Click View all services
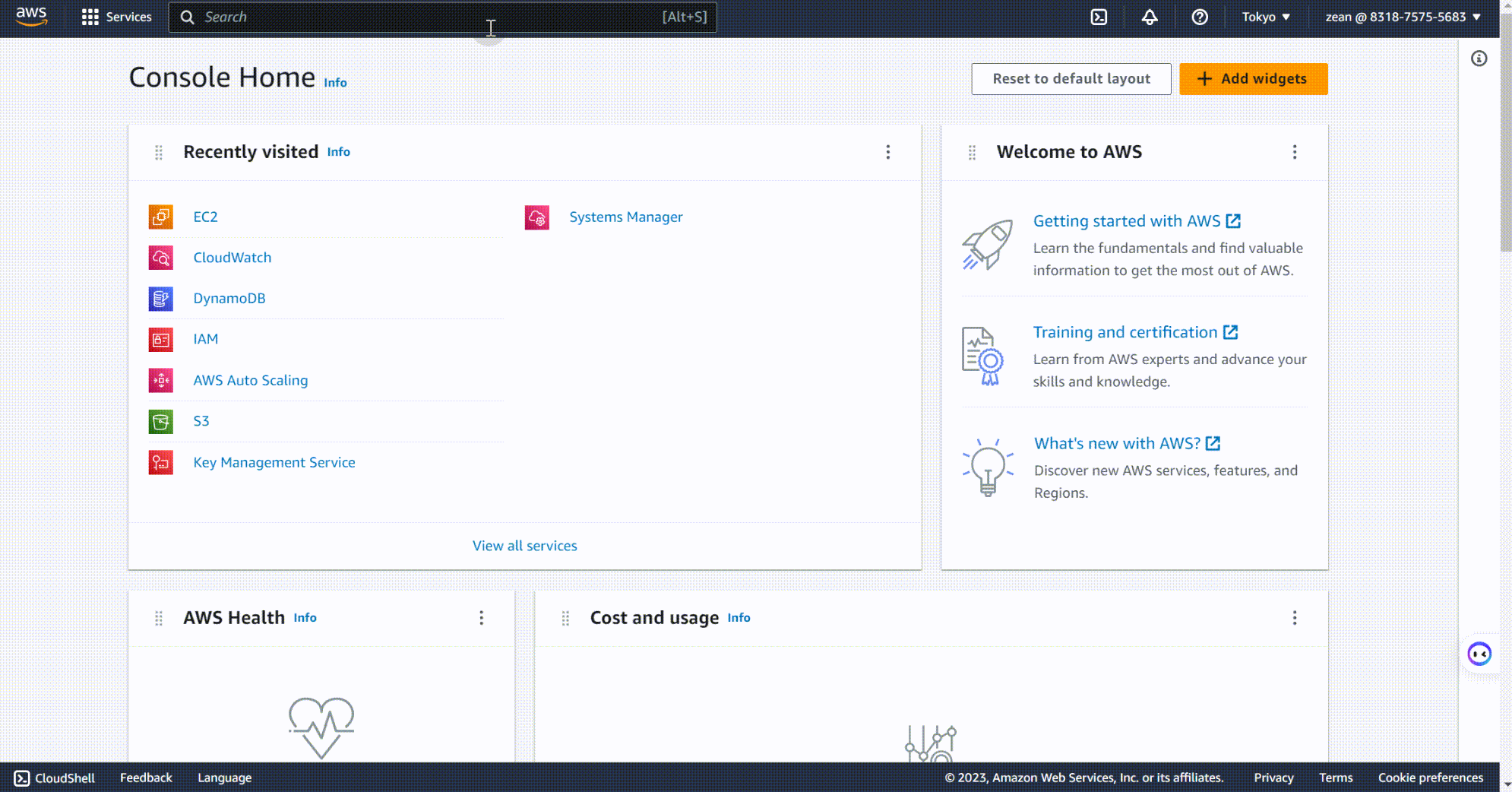The width and height of the screenshot is (1512, 792). (525, 546)
